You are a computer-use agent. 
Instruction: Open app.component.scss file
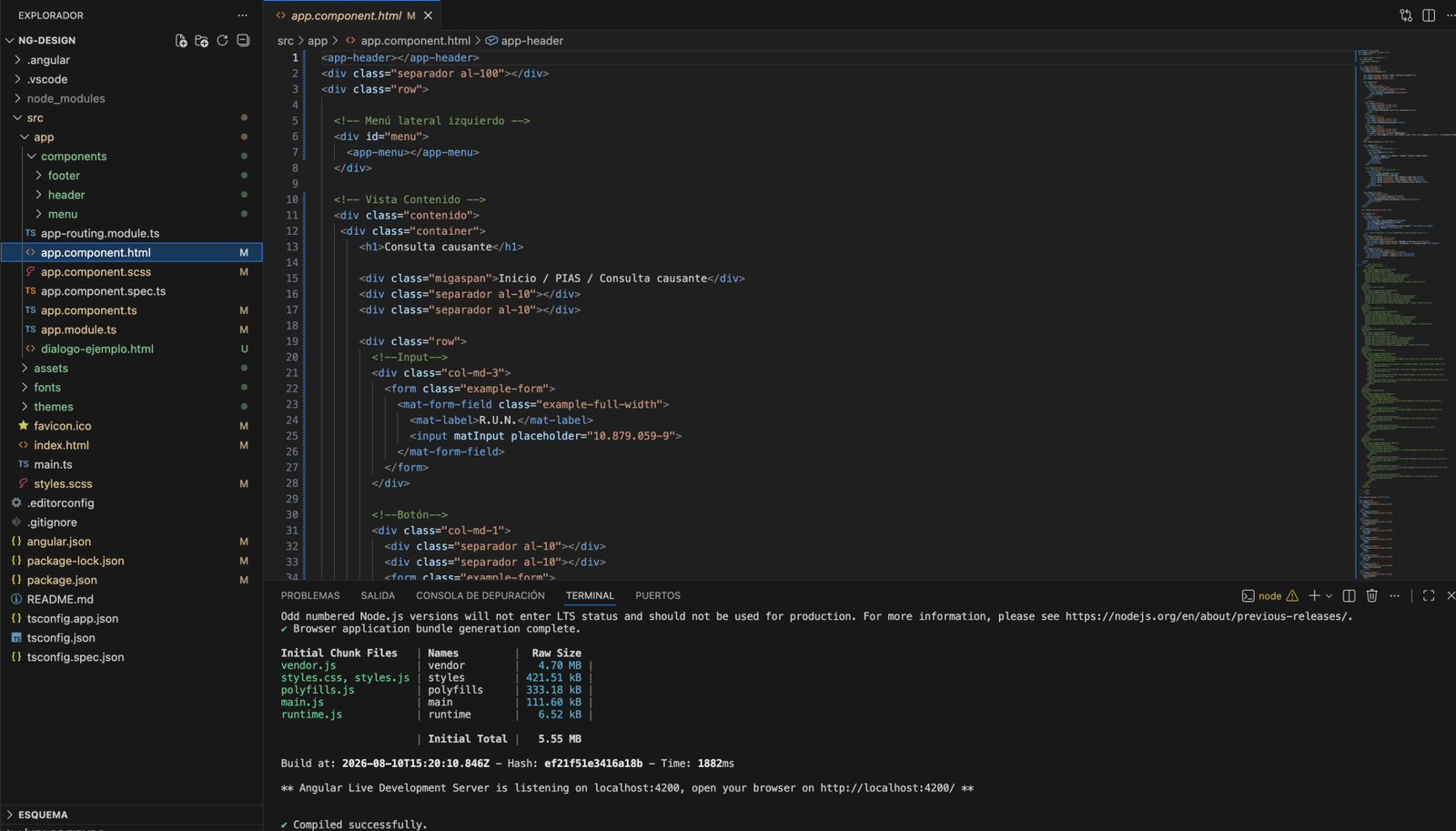pos(131,272)
